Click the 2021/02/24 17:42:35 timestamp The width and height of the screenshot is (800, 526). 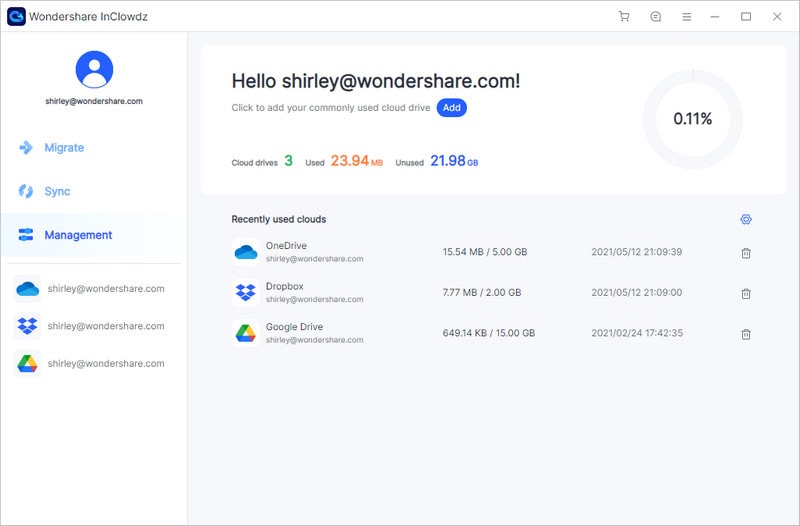point(637,333)
